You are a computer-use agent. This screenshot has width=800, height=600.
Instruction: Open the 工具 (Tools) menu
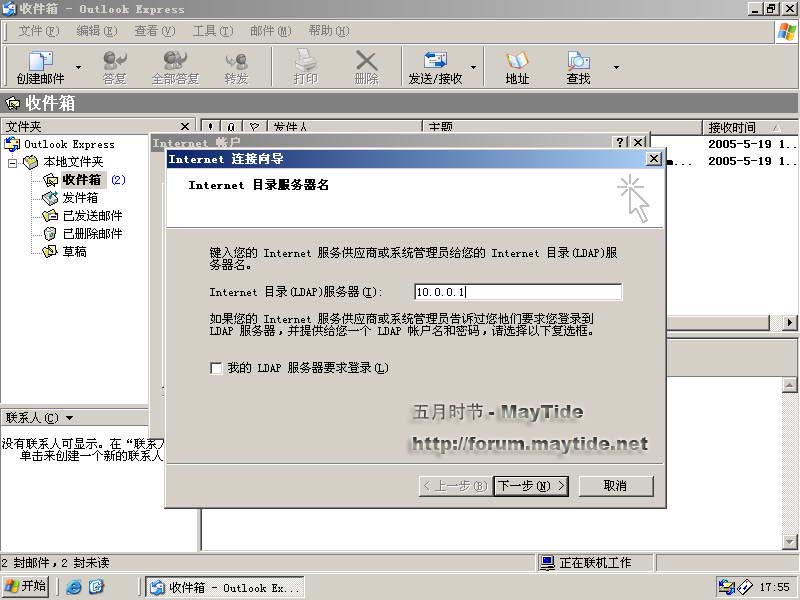click(x=211, y=31)
